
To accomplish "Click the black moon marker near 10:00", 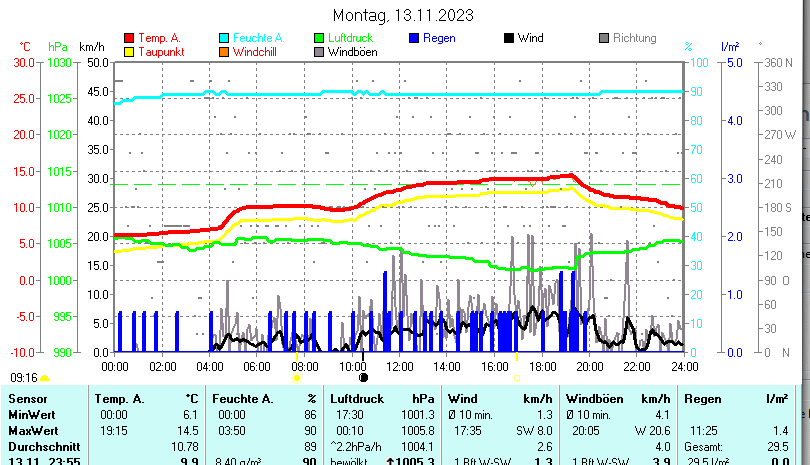I will point(363,378).
